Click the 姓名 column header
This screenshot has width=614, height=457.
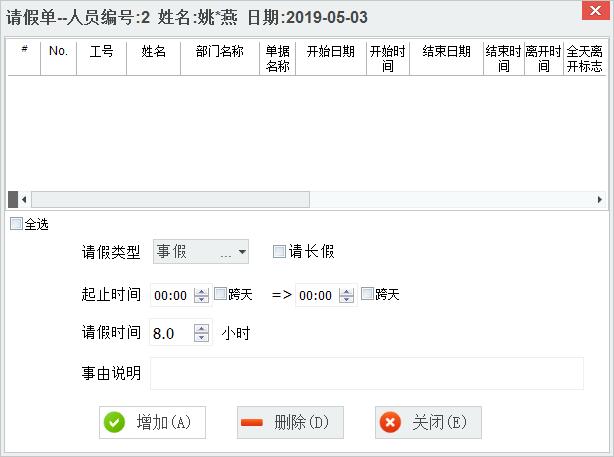(x=154, y=58)
